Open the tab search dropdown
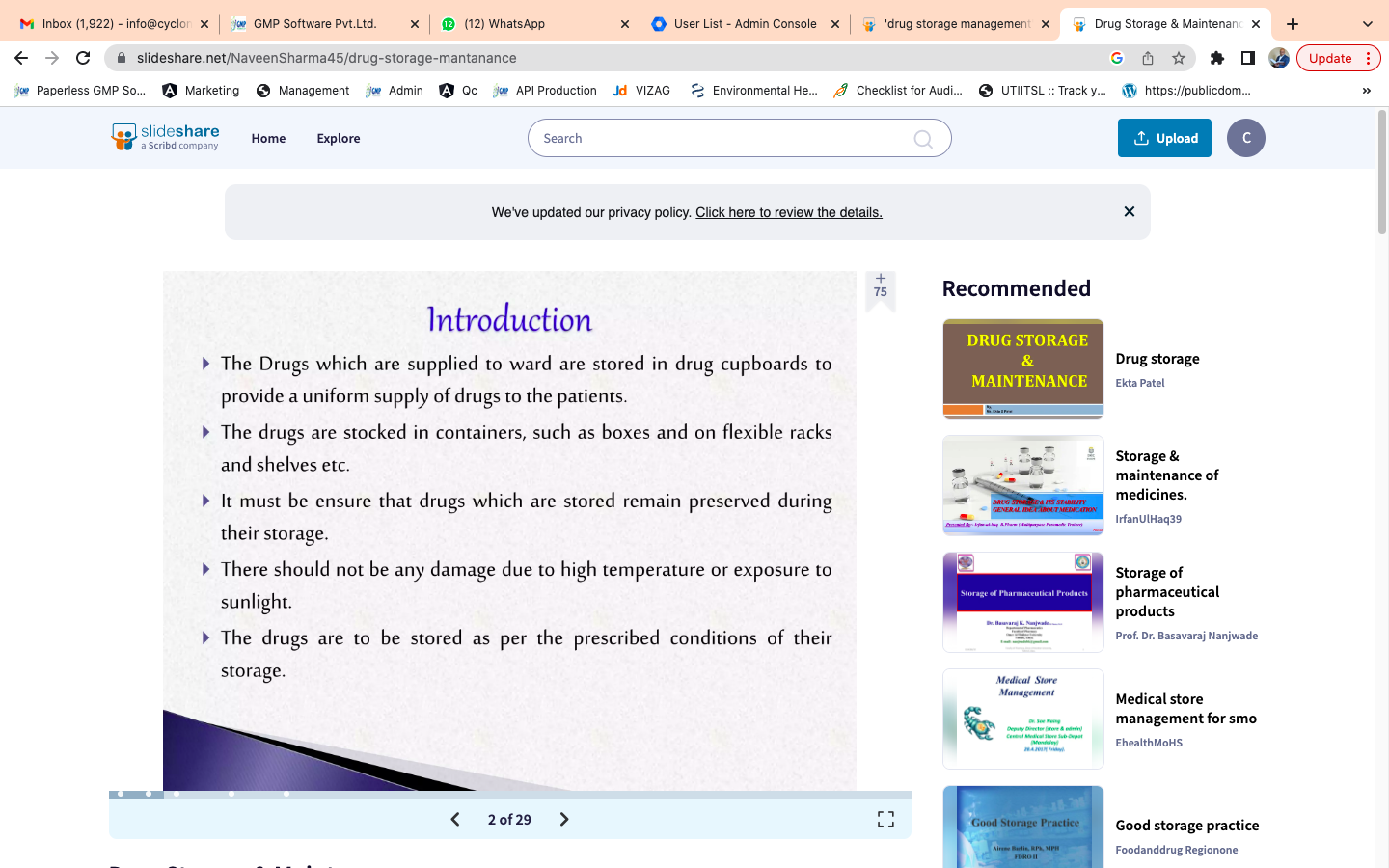Viewport: 1389px width, 868px height. coord(1367,24)
